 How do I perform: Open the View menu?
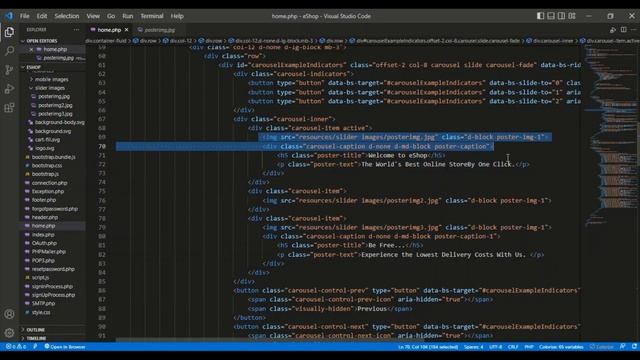pyautogui.click(x=93, y=16)
